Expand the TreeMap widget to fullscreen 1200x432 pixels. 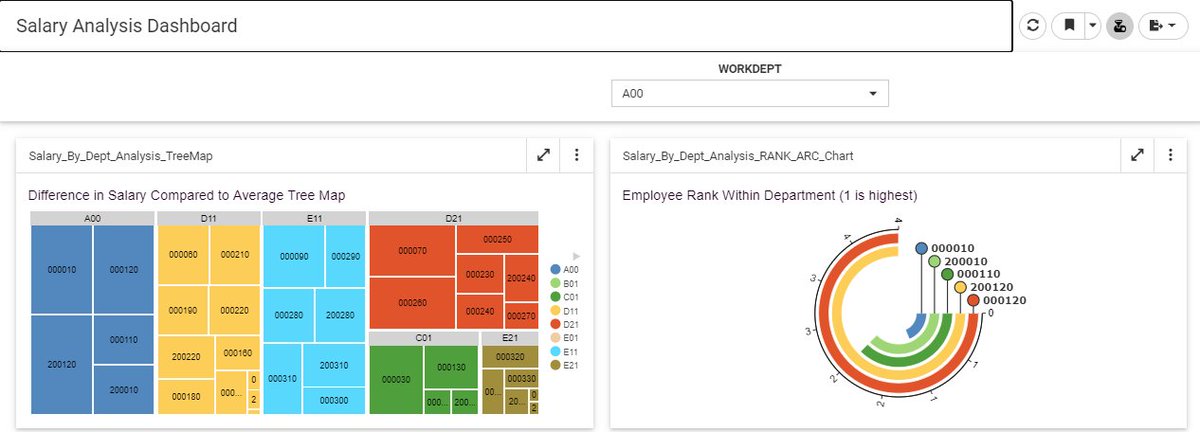tap(543, 155)
